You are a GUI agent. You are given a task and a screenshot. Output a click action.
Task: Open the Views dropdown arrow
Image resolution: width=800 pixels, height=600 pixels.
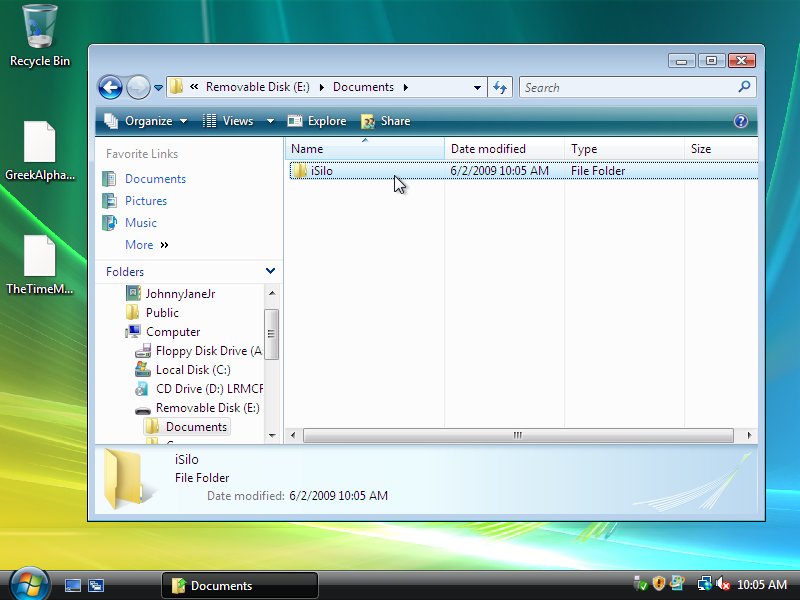pos(270,121)
